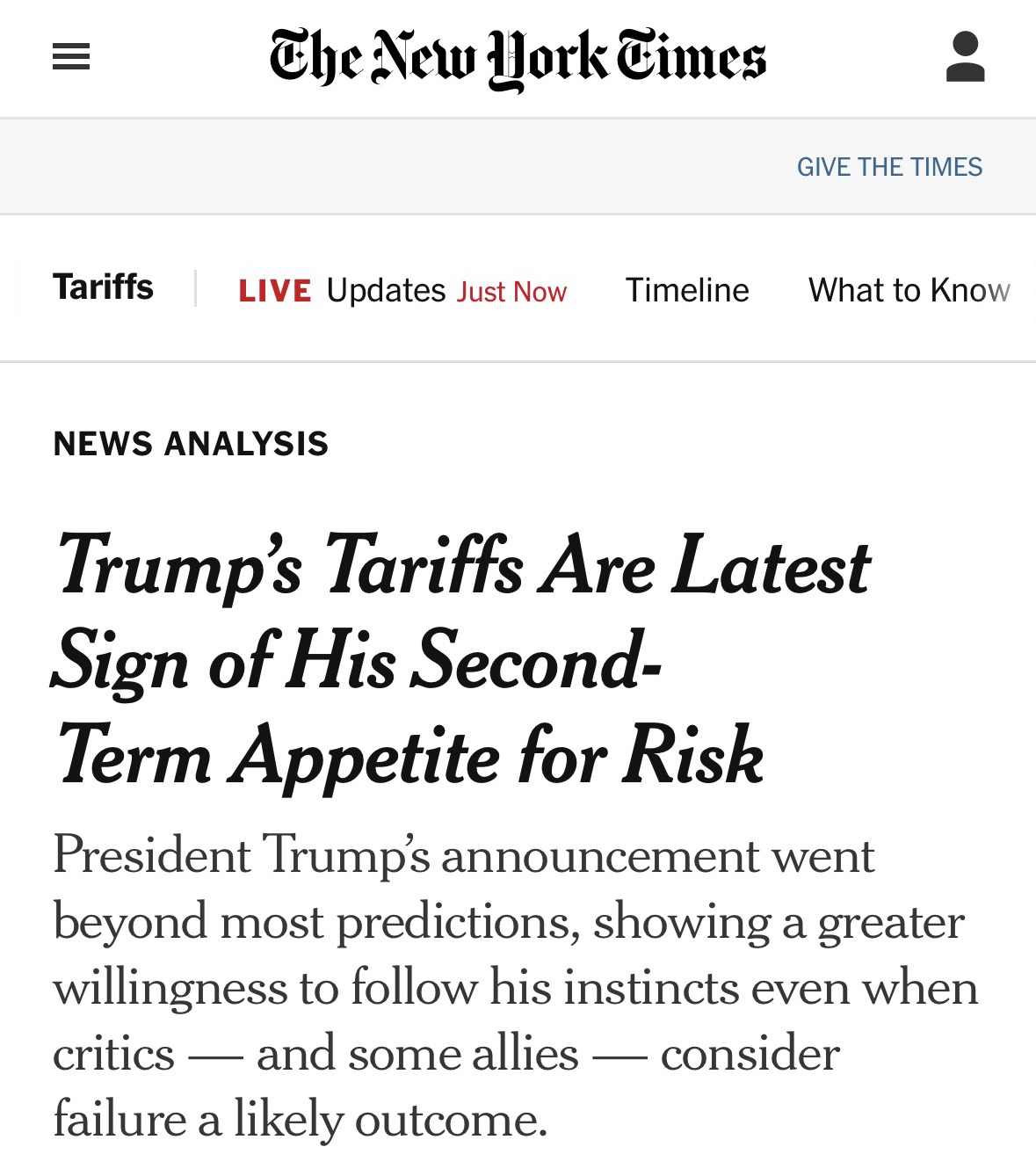Click the red LIVE indicator

click(x=274, y=291)
